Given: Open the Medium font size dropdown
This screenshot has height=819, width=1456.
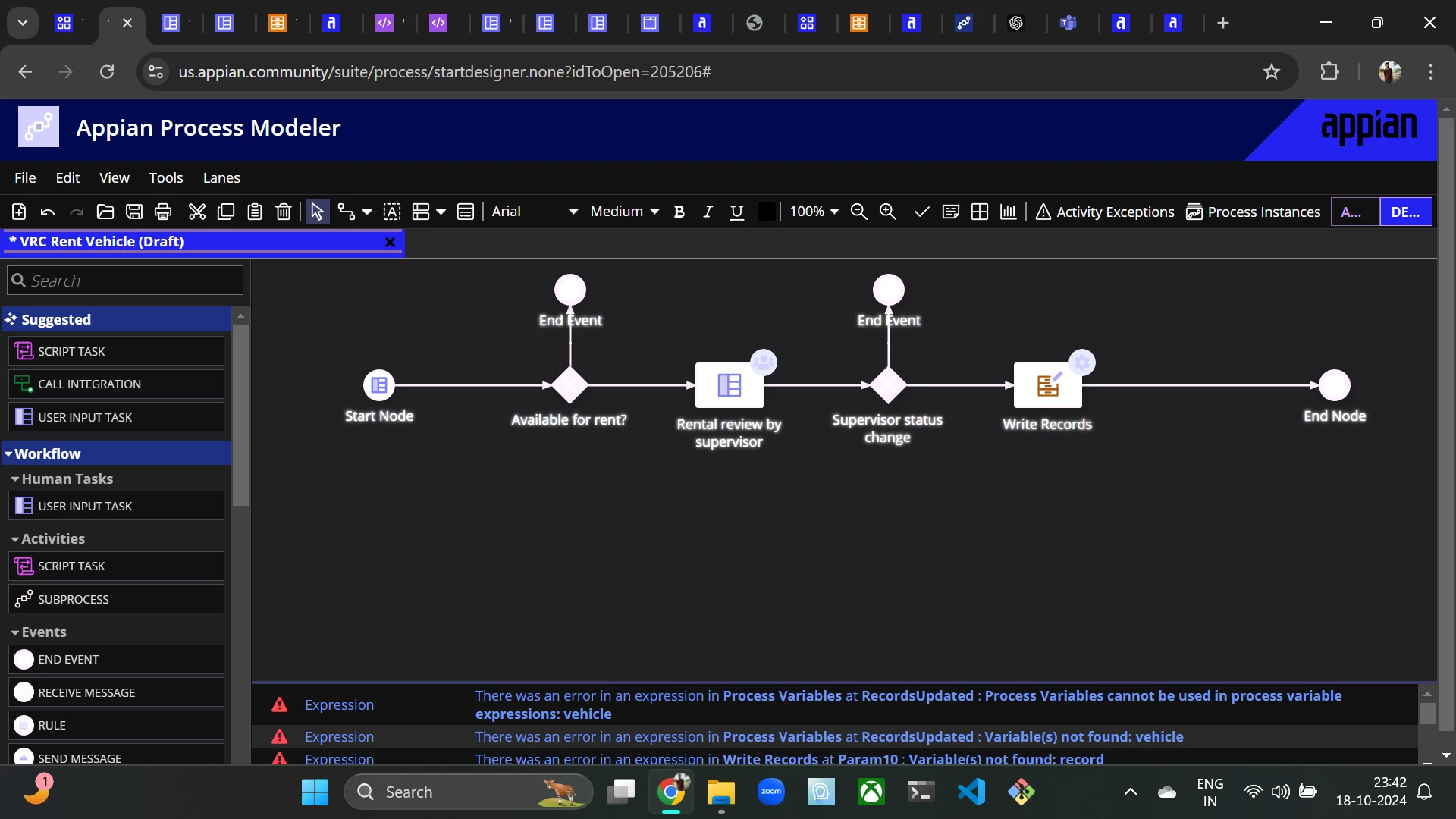Looking at the screenshot, I should [625, 212].
